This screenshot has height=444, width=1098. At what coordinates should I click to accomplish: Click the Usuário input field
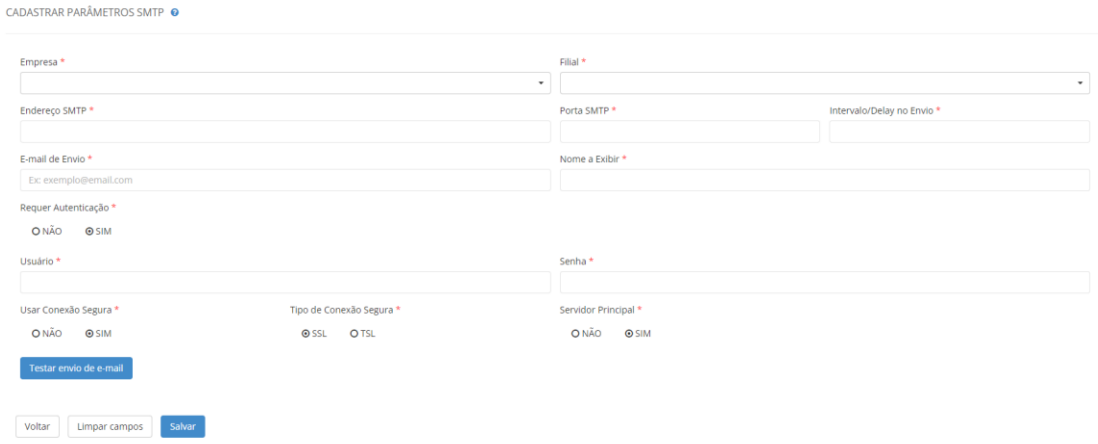point(285,283)
